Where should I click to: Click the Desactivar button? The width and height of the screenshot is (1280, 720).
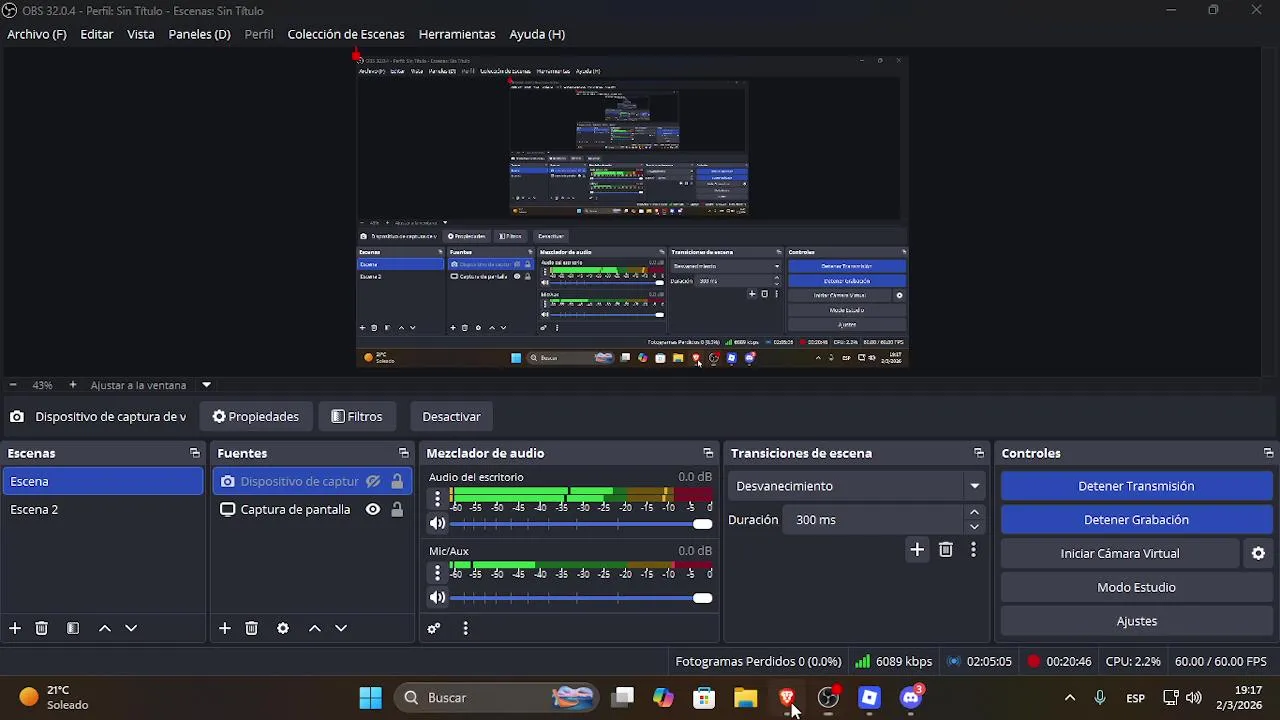(451, 417)
